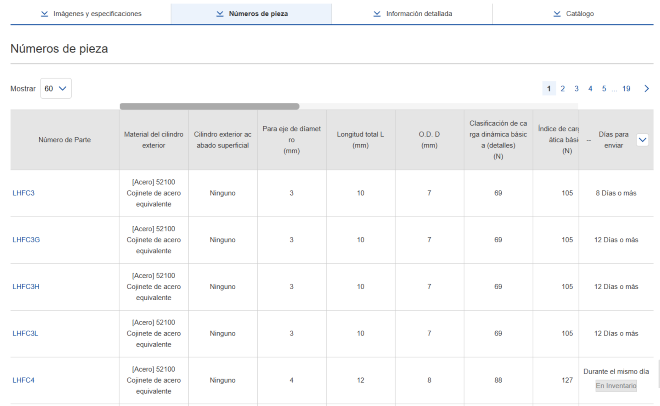
Task: Expand the Días para enviar column dropdown
Action: tap(642, 140)
